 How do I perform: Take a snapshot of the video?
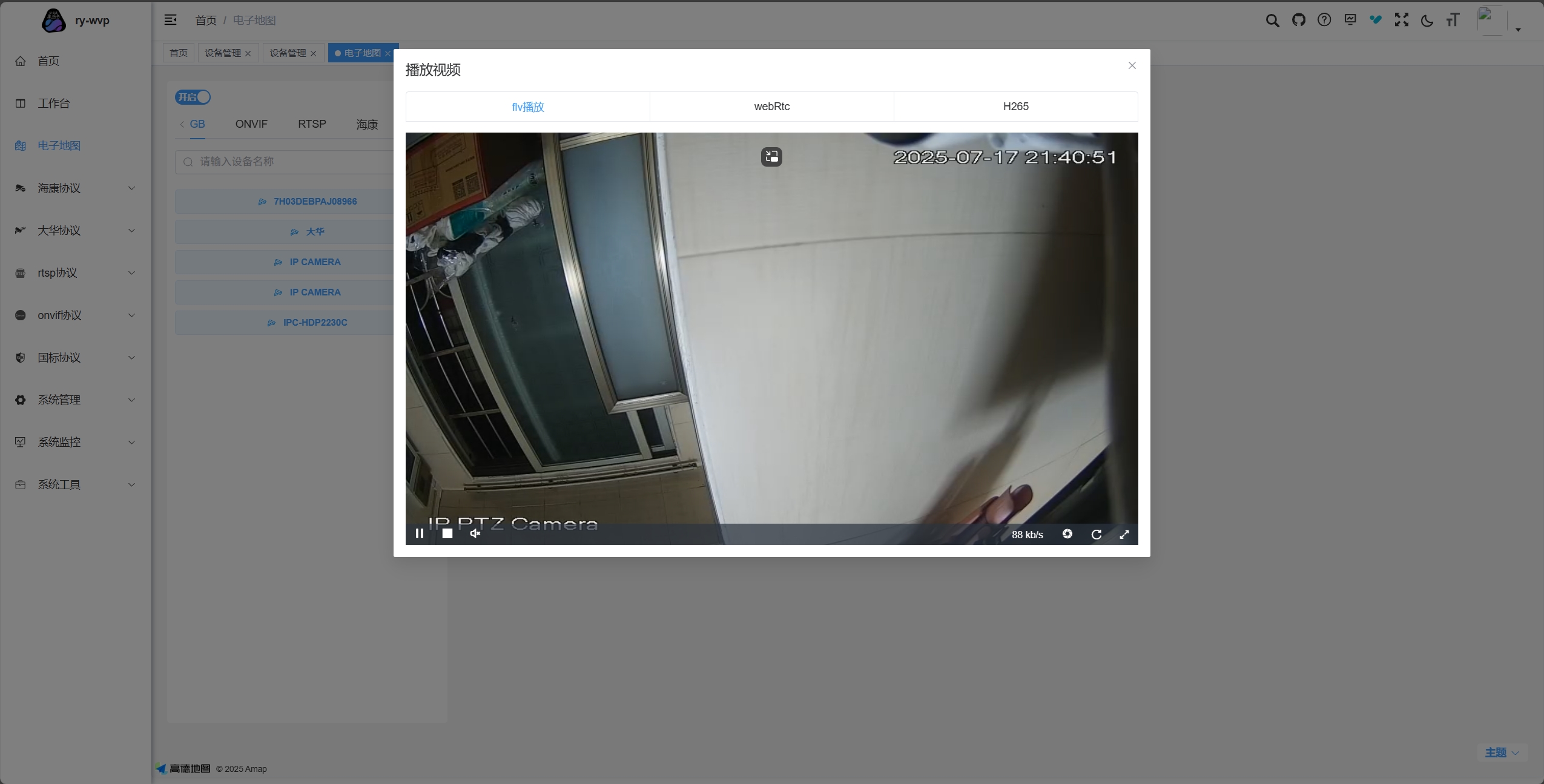pyautogui.click(x=1067, y=534)
